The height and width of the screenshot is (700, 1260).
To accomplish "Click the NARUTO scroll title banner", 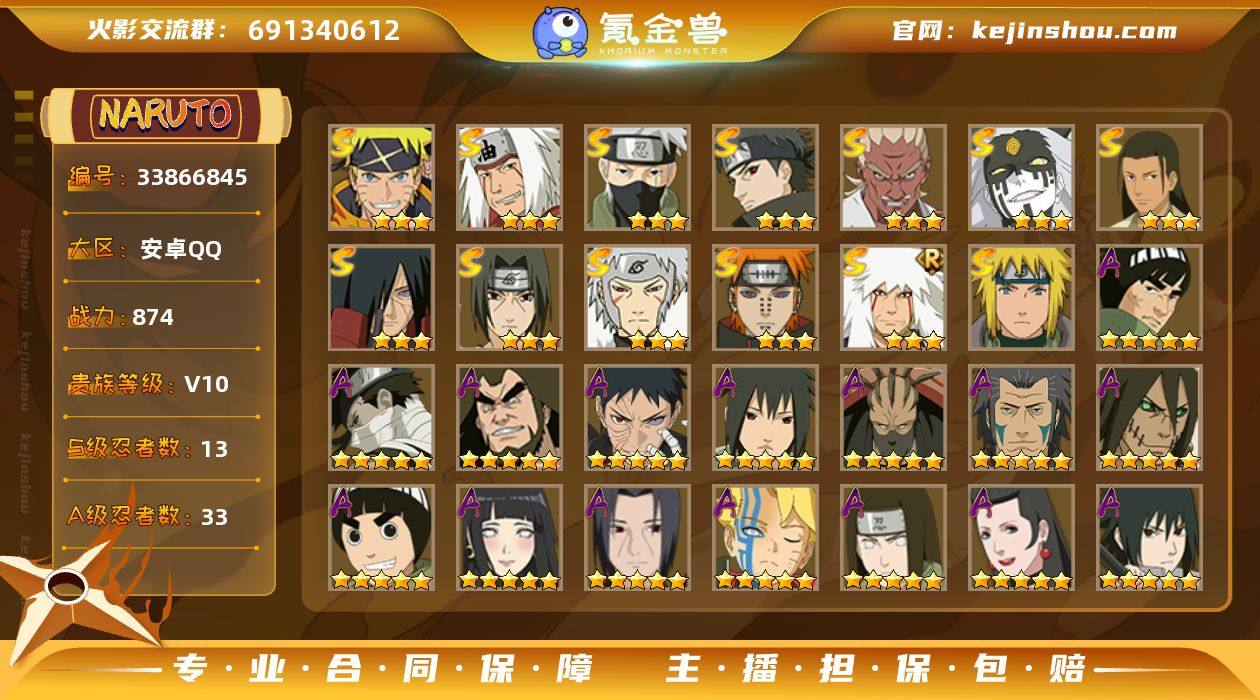I will [165, 116].
